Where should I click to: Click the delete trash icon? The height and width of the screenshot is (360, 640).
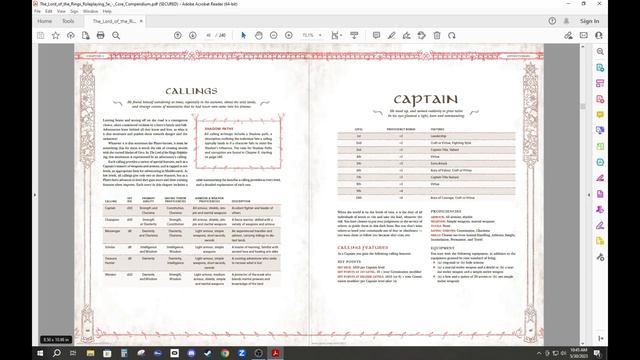[x=437, y=36]
